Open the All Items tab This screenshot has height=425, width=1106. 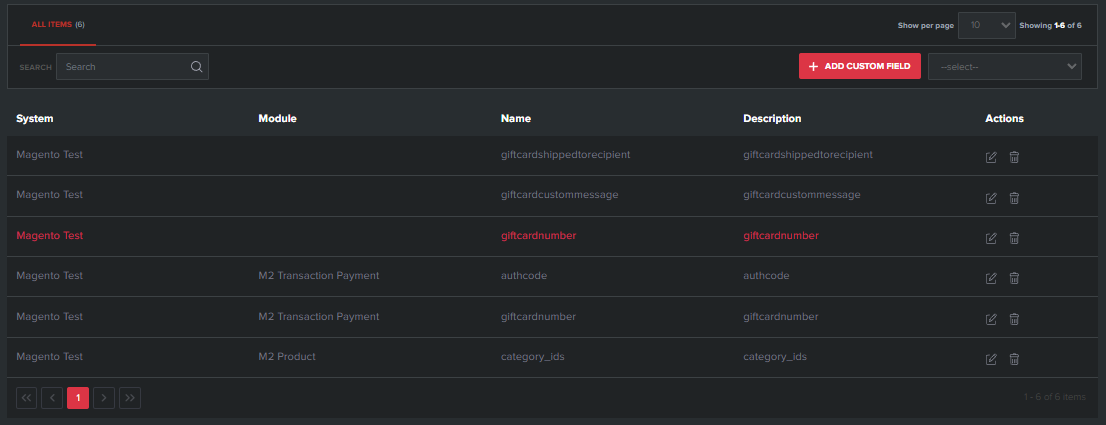pos(58,25)
